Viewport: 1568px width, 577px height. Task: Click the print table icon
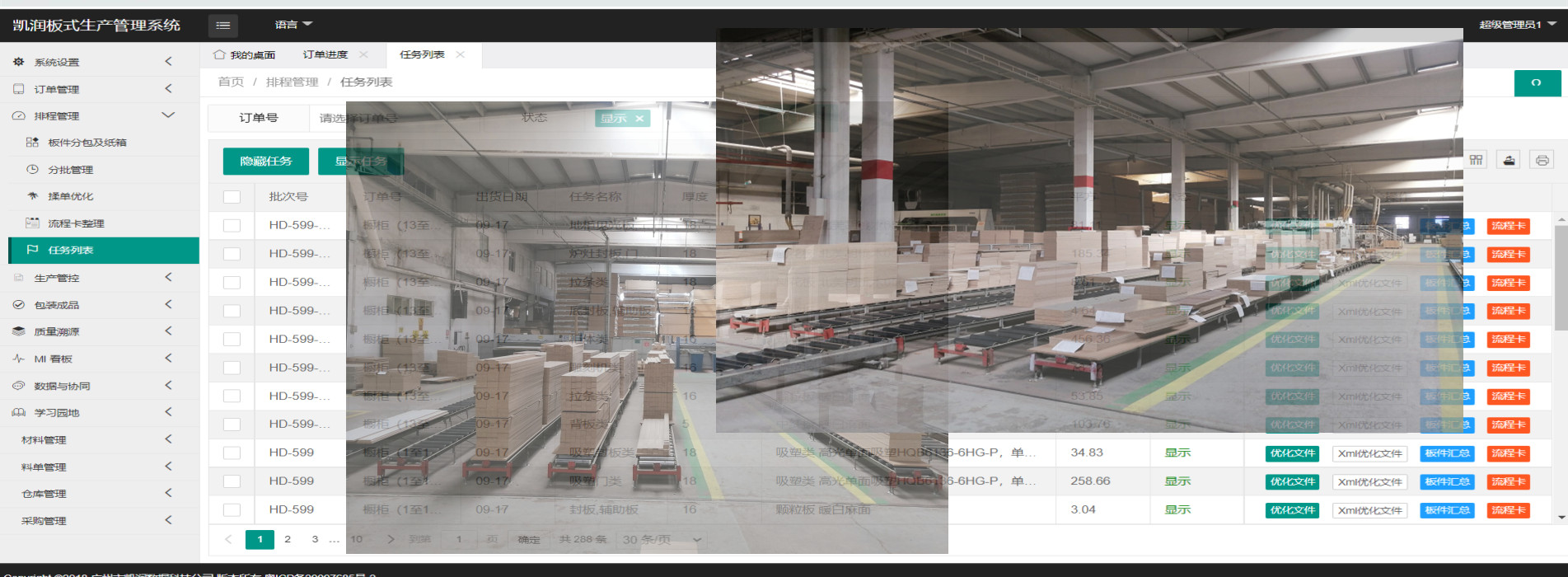(1542, 160)
